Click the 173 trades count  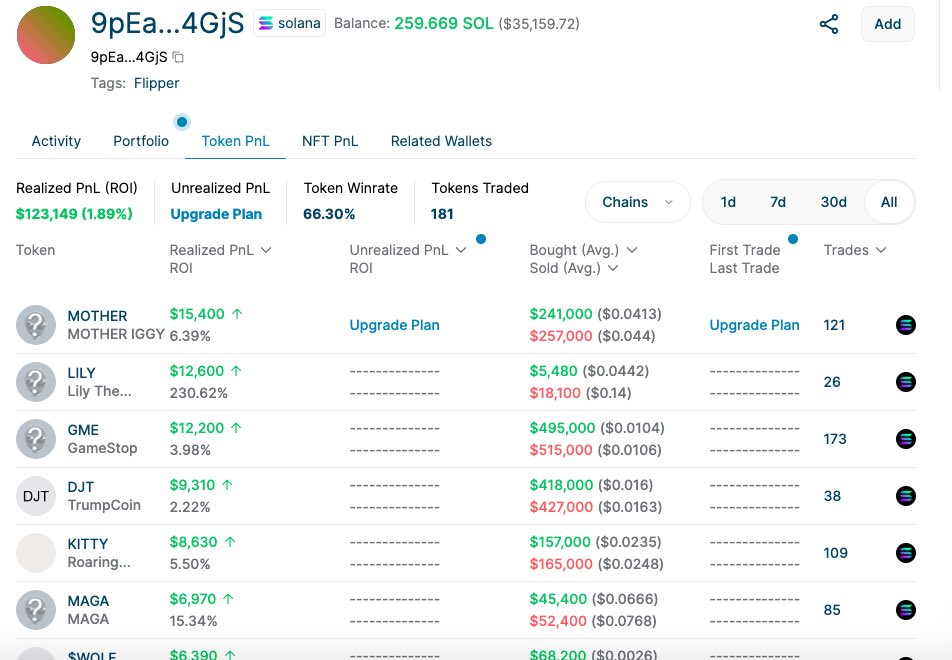pyautogui.click(x=835, y=440)
